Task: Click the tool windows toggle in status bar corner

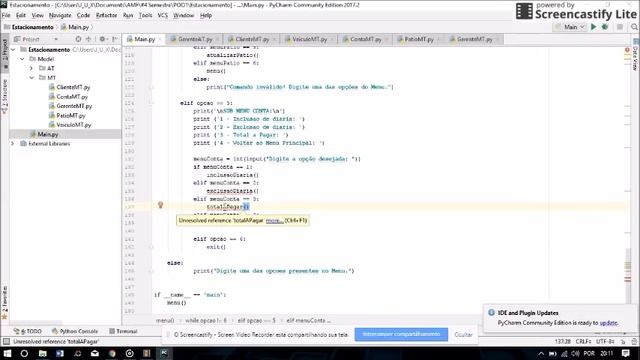Action: pos(6,342)
